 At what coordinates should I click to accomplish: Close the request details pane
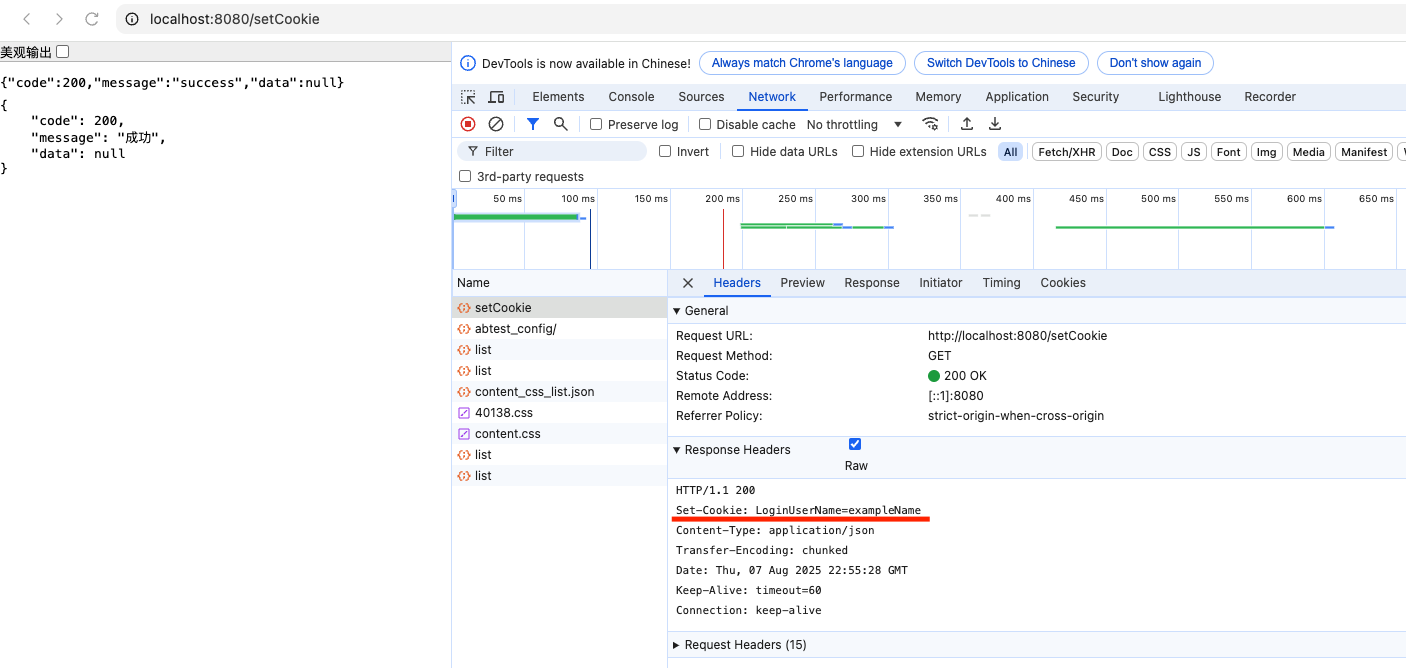tap(688, 283)
